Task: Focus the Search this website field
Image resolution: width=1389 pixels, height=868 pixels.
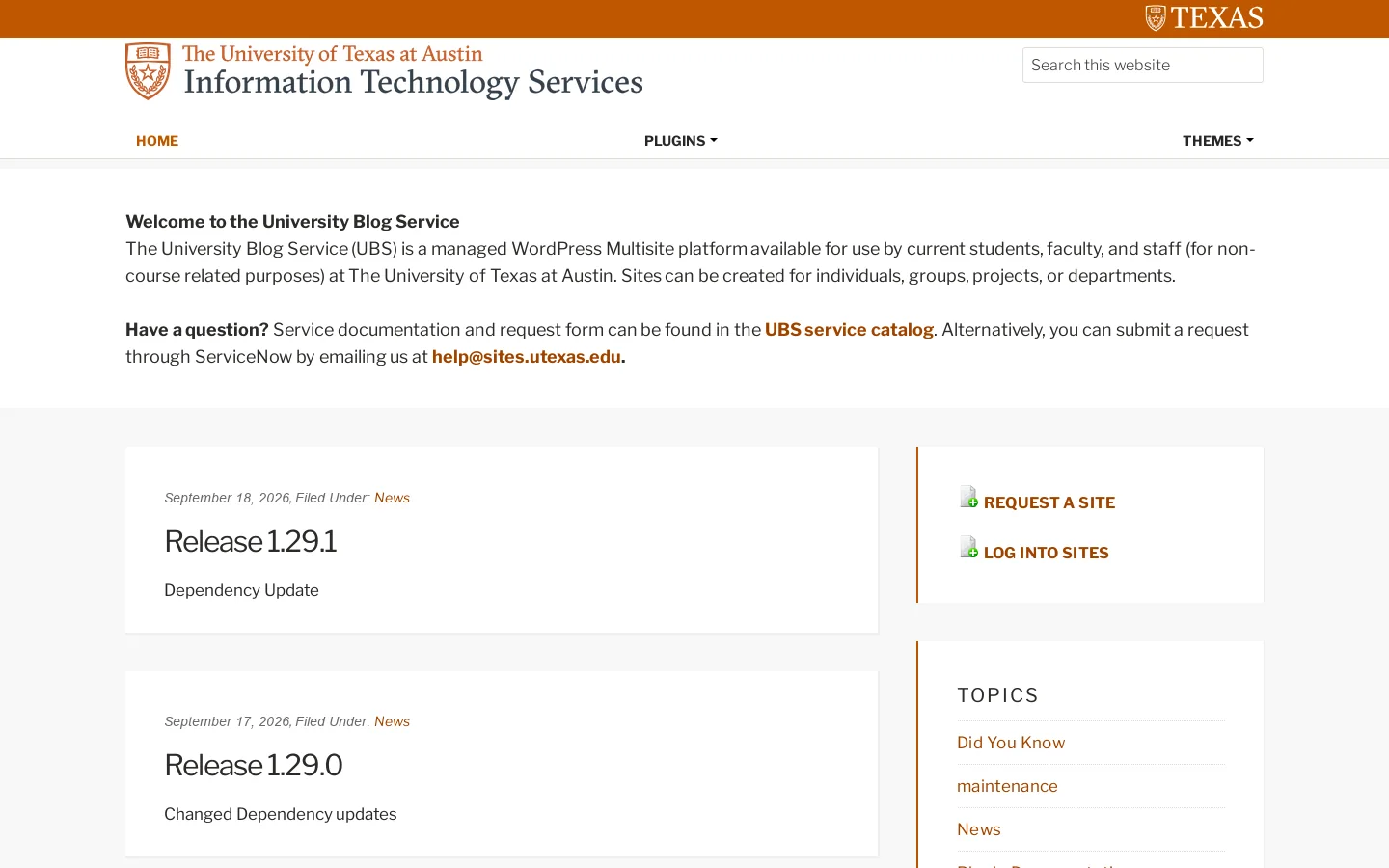Action: pyautogui.click(x=1143, y=66)
